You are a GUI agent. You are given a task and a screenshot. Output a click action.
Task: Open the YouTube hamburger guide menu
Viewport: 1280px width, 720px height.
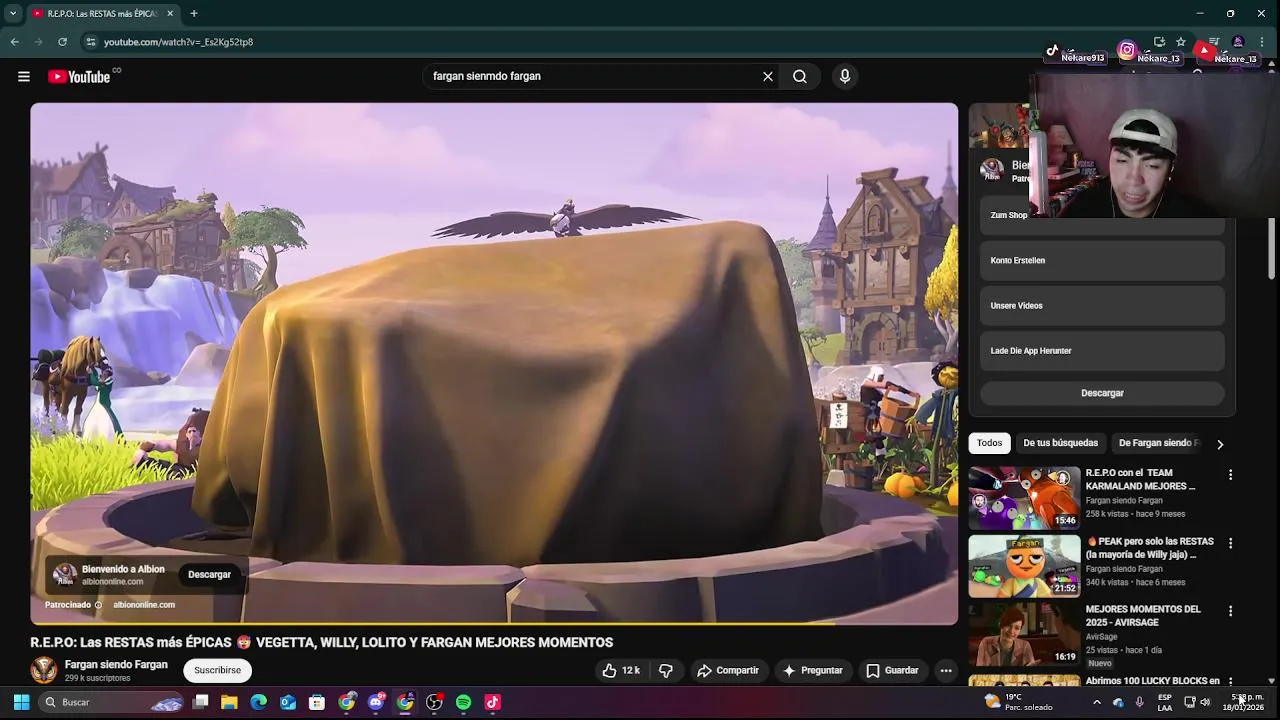click(x=24, y=76)
